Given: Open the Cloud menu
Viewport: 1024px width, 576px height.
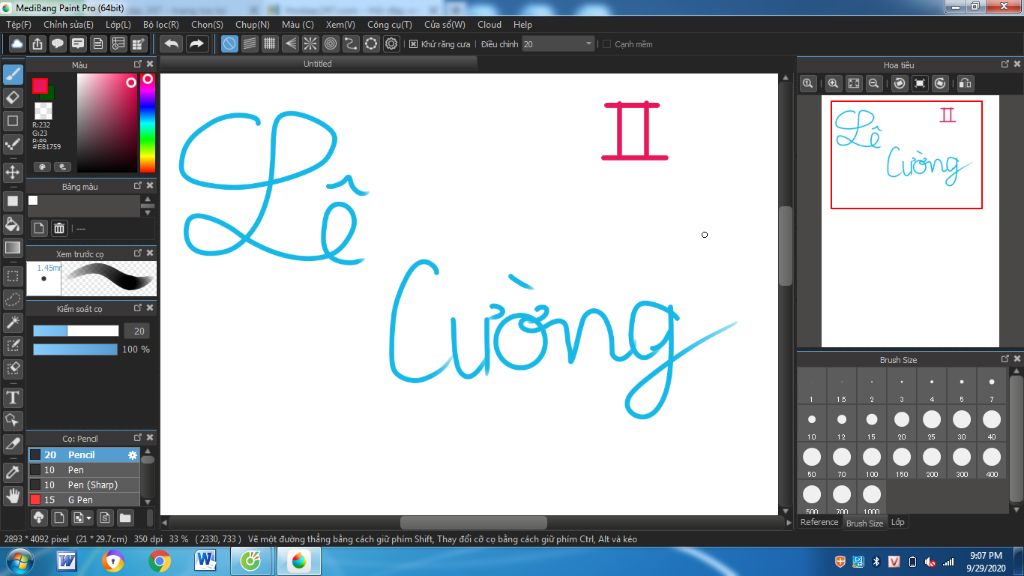Looking at the screenshot, I should (489, 24).
